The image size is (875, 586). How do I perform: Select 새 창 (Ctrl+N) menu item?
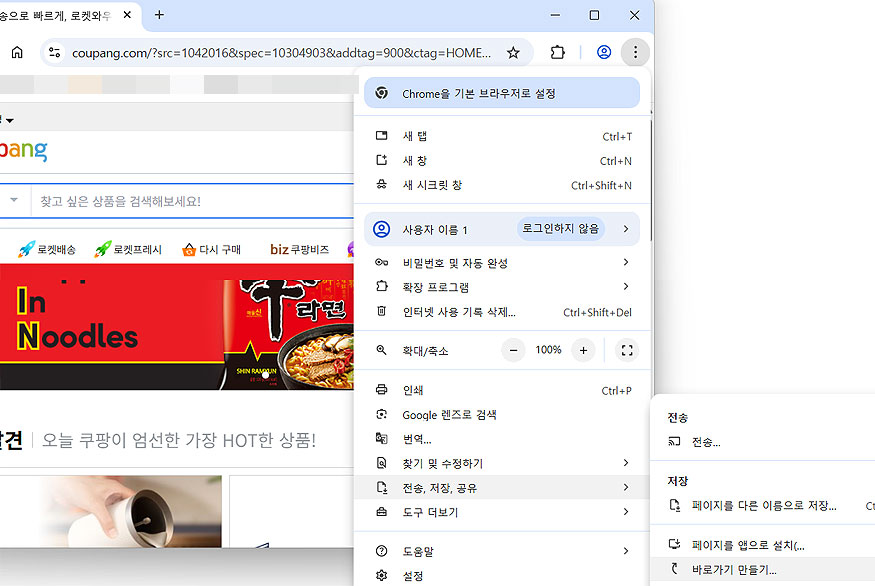tap(502, 161)
